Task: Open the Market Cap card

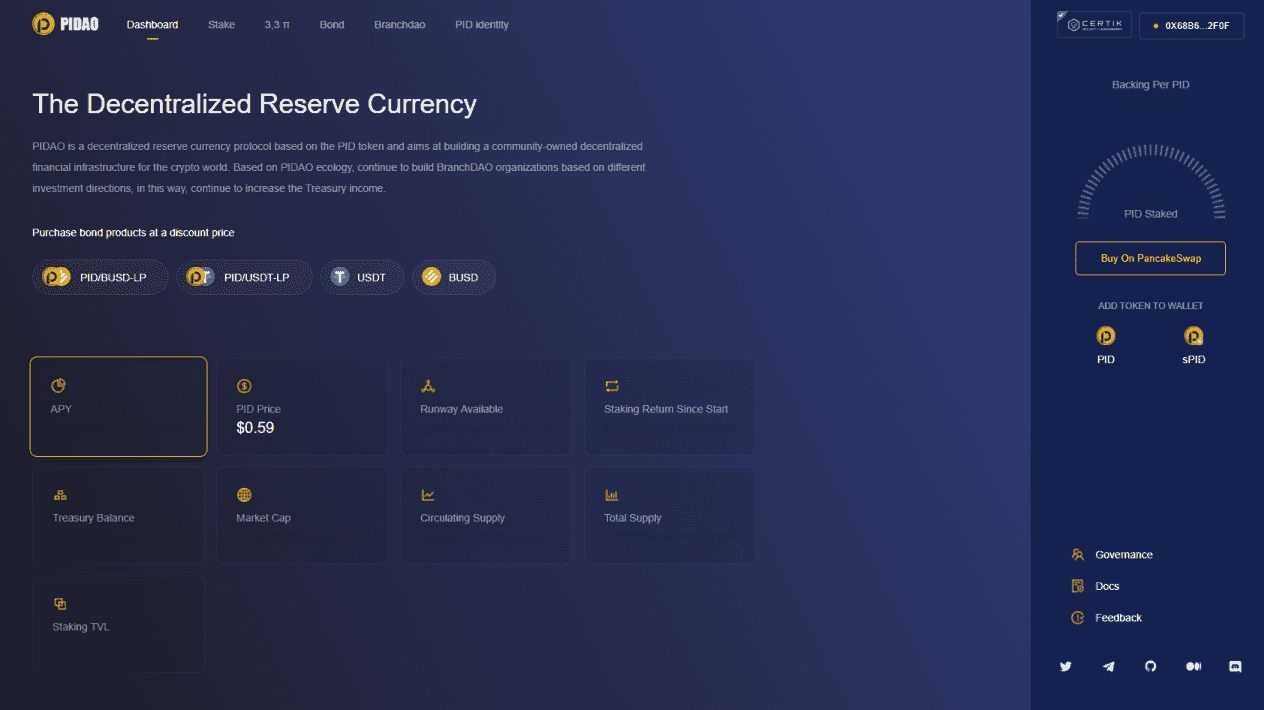Action: point(302,515)
